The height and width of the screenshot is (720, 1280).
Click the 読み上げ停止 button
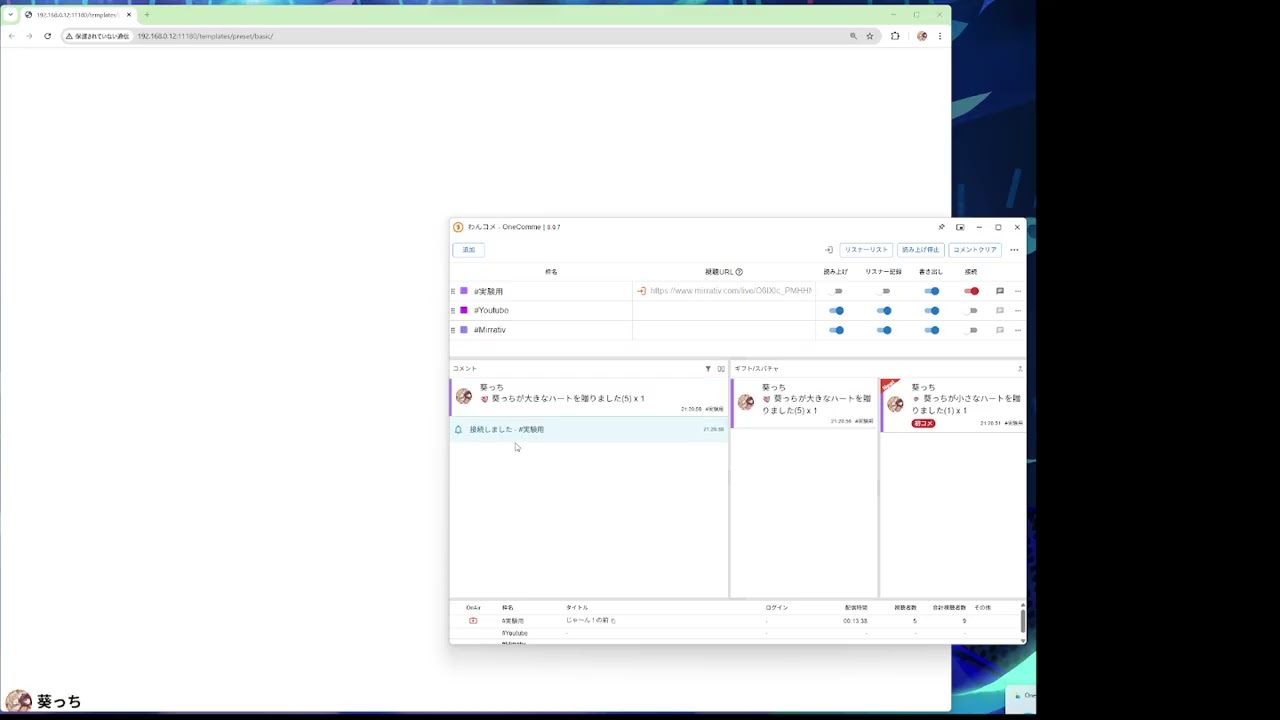point(920,250)
